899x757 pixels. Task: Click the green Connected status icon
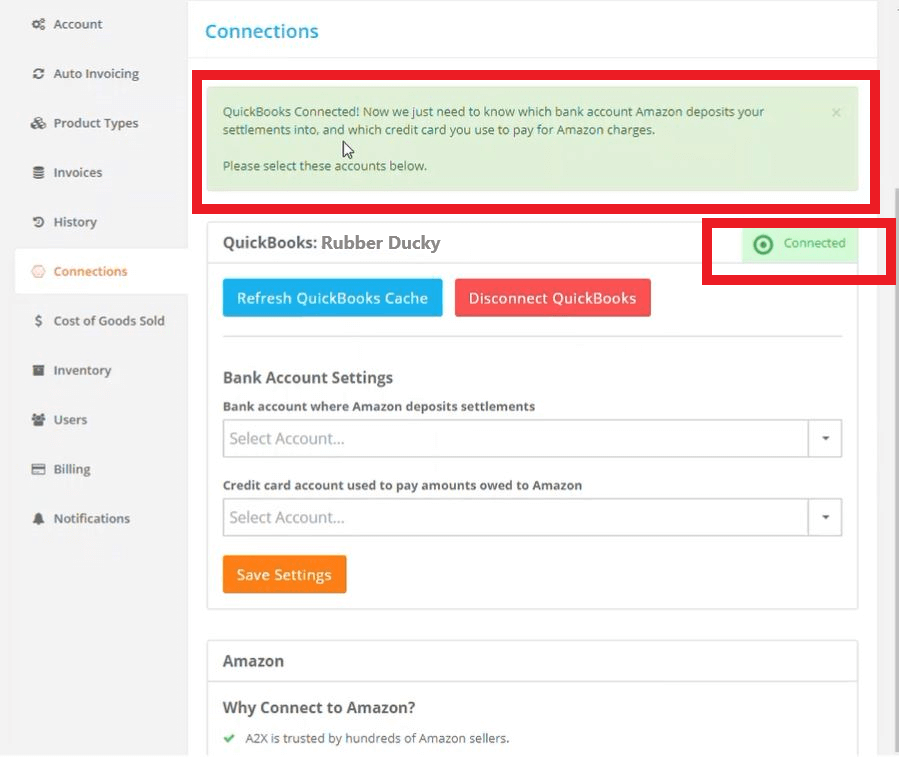[x=763, y=244]
